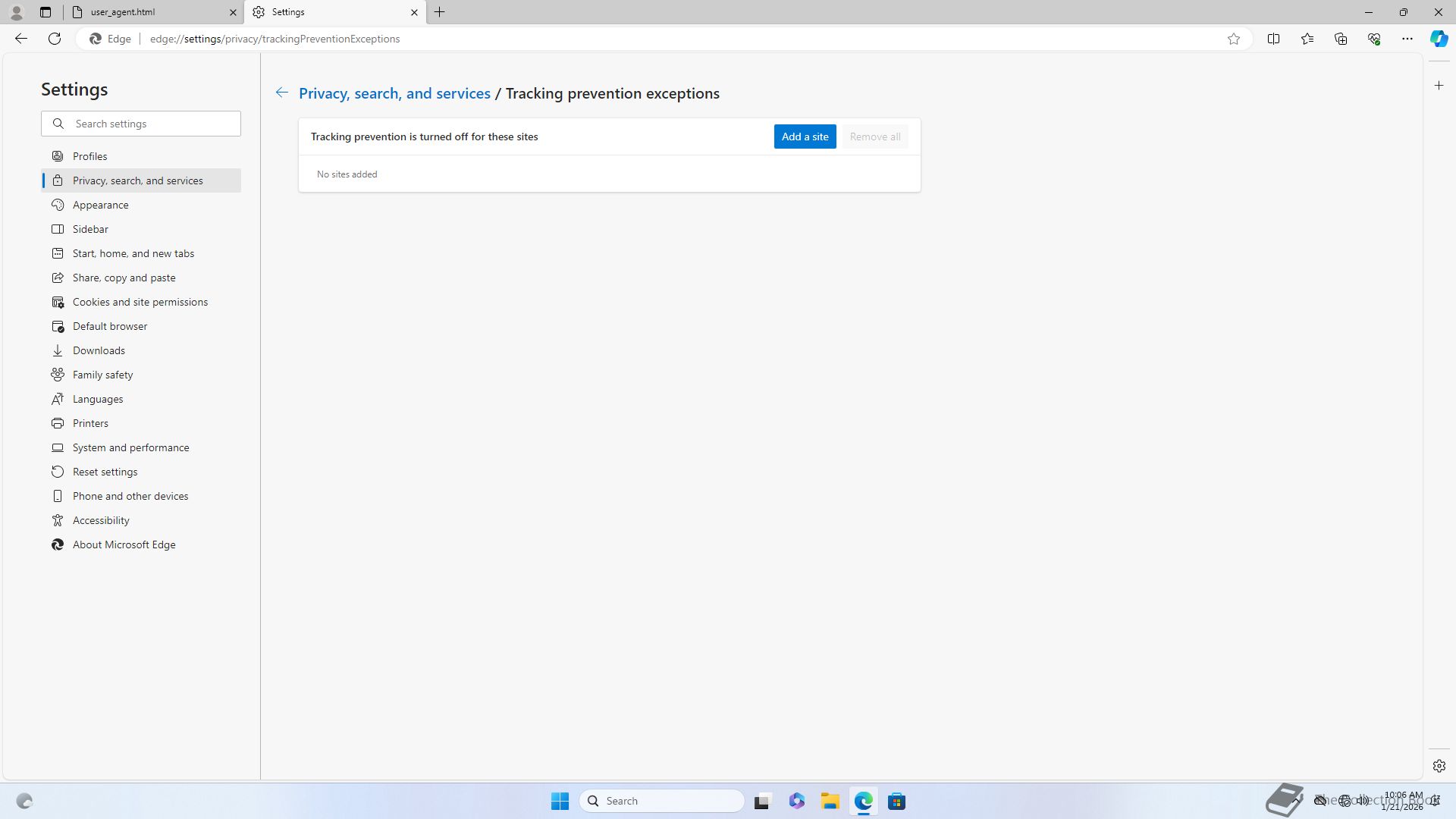Image resolution: width=1456 pixels, height=819 pixels.
Task: Open Settings and more ellipsis menu
Action: pos(1407,39)
